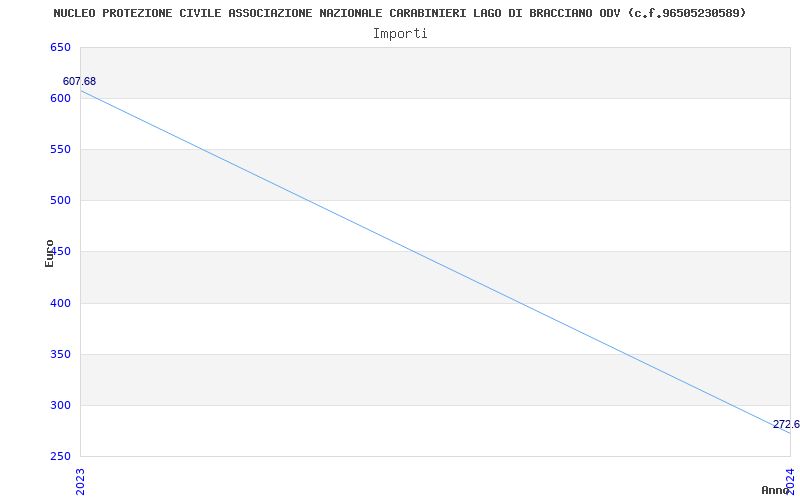Click the 607.68 data value label
Viewport: 800px width, 500px height.
tap(79, 81)
